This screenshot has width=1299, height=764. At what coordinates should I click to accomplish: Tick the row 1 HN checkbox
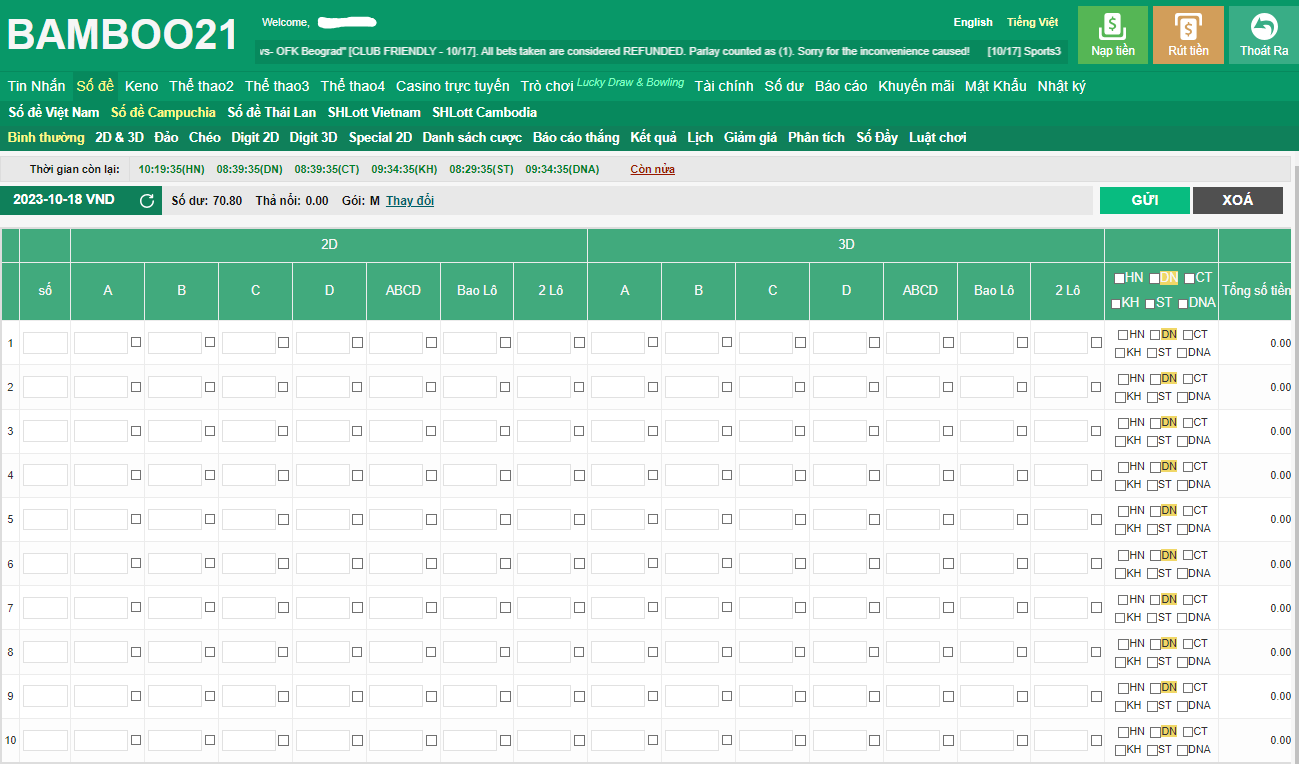pos(1123,335)
